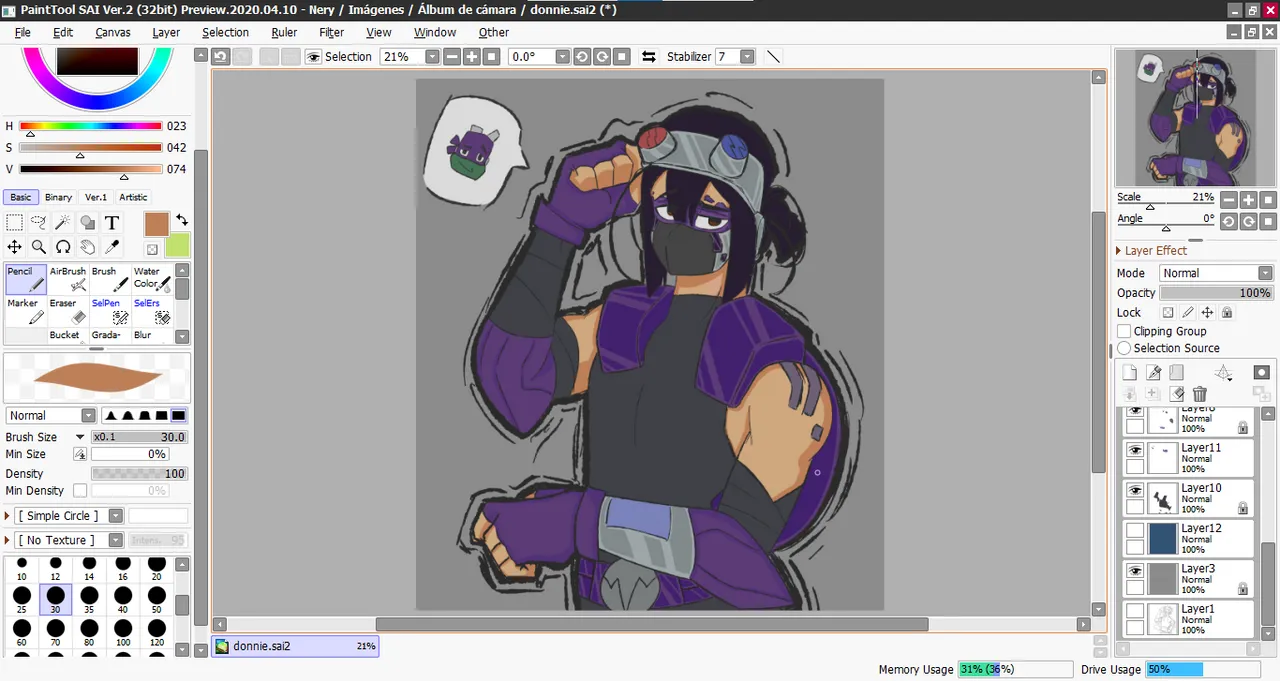Click the Undo button in toolbar
1280x681 pixels.
220,57
